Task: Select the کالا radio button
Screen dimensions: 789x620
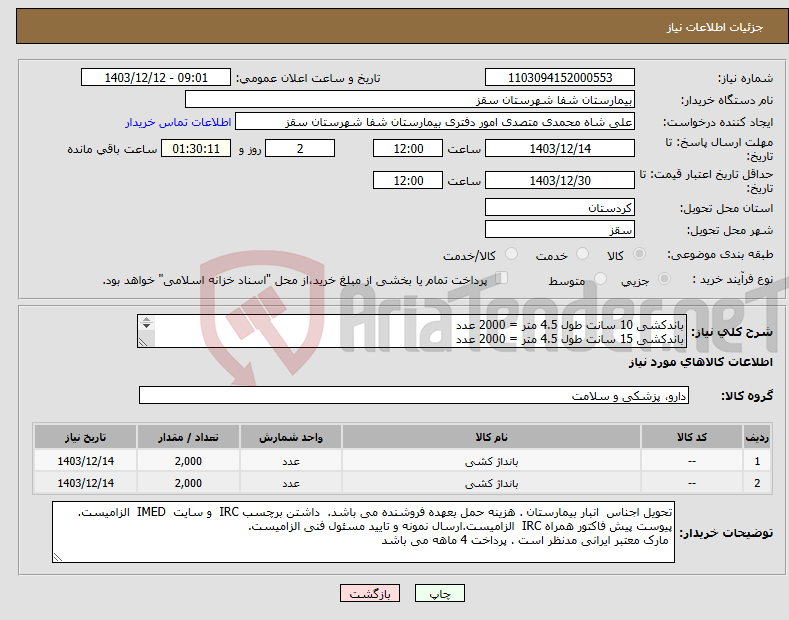Action: point(639,254)
